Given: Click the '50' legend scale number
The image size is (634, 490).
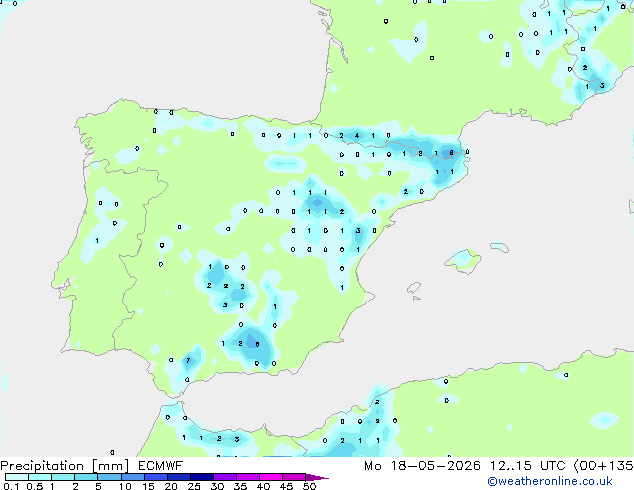Looking at the screenshot, I should (309, 486).
